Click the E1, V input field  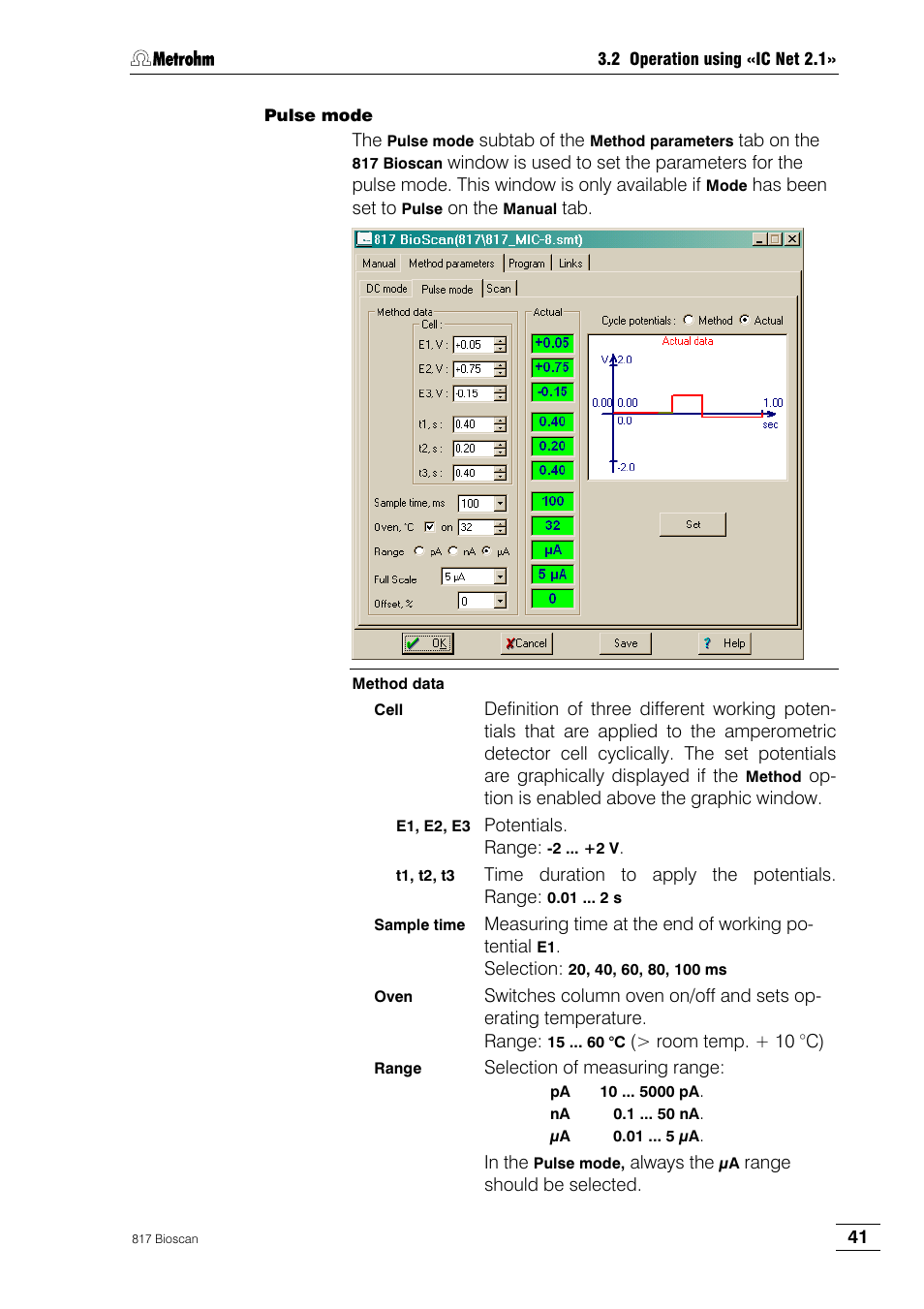[x=473, y=344]
